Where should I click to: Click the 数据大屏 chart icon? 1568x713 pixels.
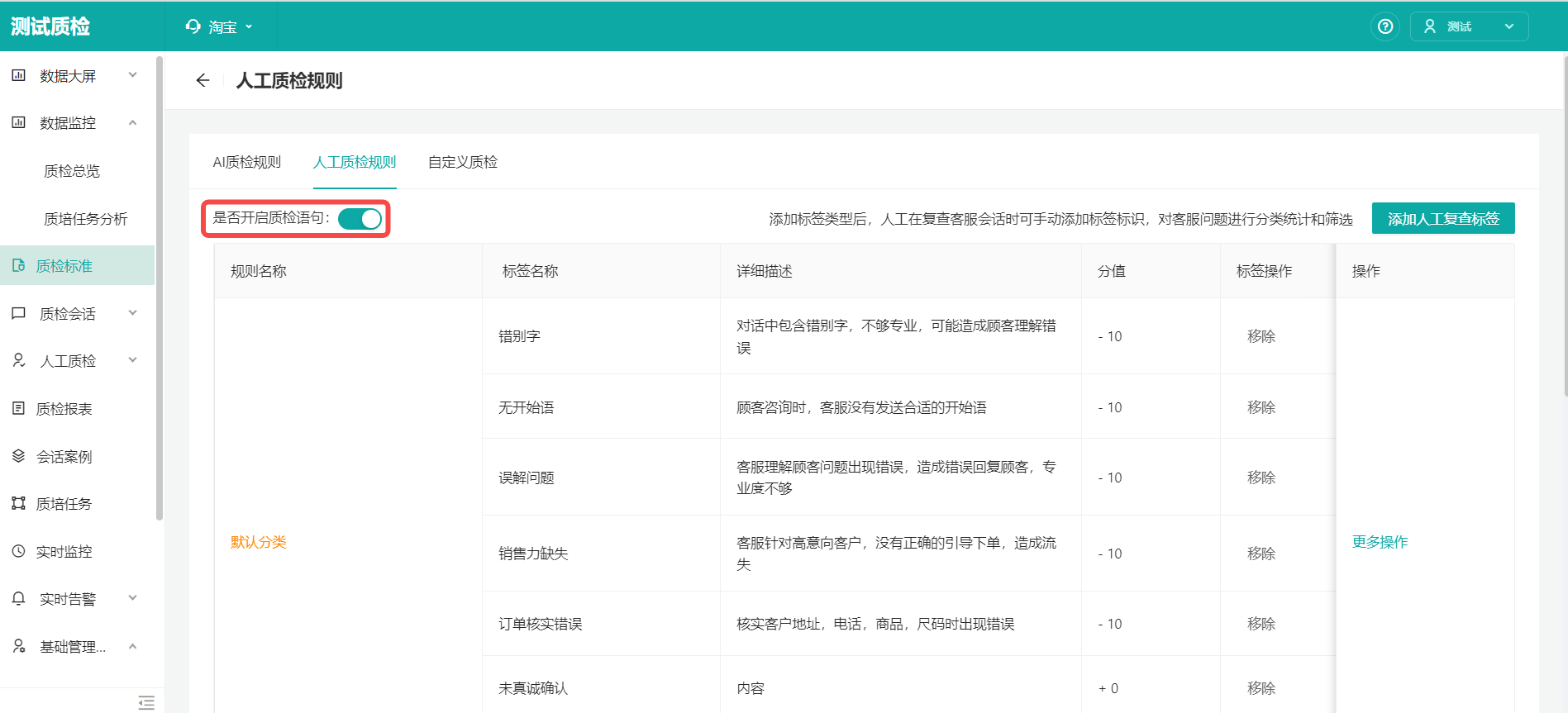tap(18, 75)
